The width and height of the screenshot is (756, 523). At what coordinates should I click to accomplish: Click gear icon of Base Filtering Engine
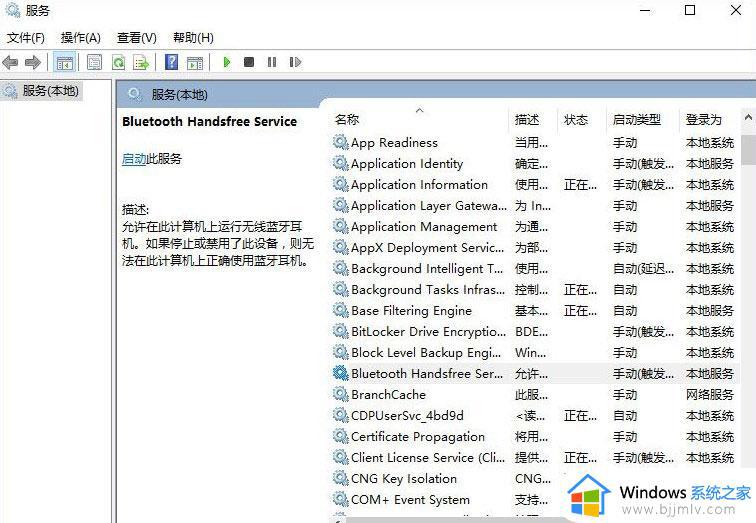pos(341,310)
